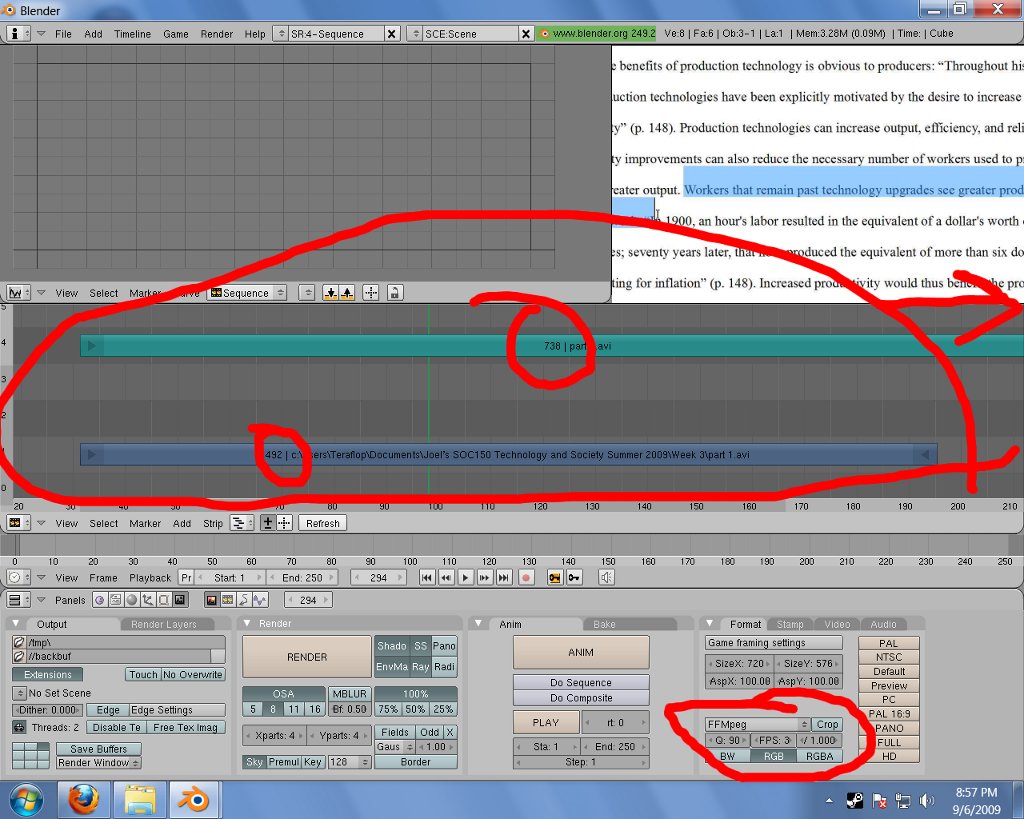Click the lock icon in IPO header
This screenshot has width=1024, height=819.
click(x=394, y=293)
